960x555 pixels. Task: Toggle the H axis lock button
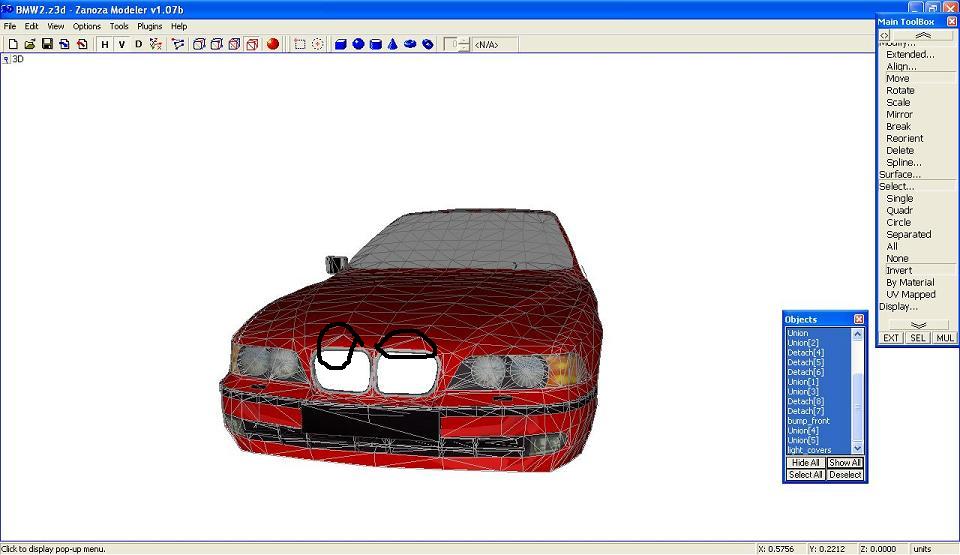pyautogui.click(x=105, y=44)
